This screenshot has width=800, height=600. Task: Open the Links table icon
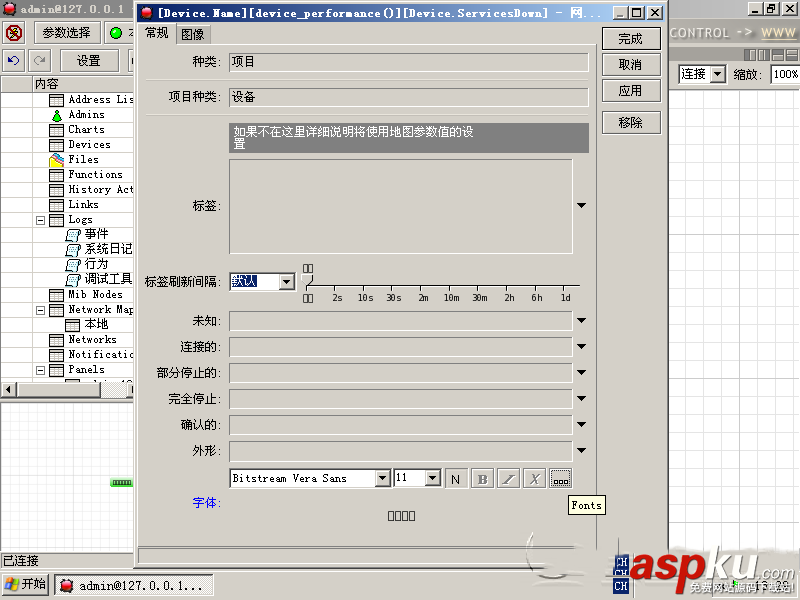56,205
